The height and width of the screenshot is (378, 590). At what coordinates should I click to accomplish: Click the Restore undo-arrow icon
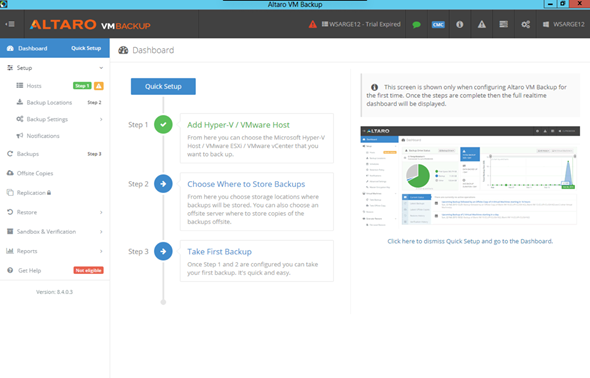point(10,212)
